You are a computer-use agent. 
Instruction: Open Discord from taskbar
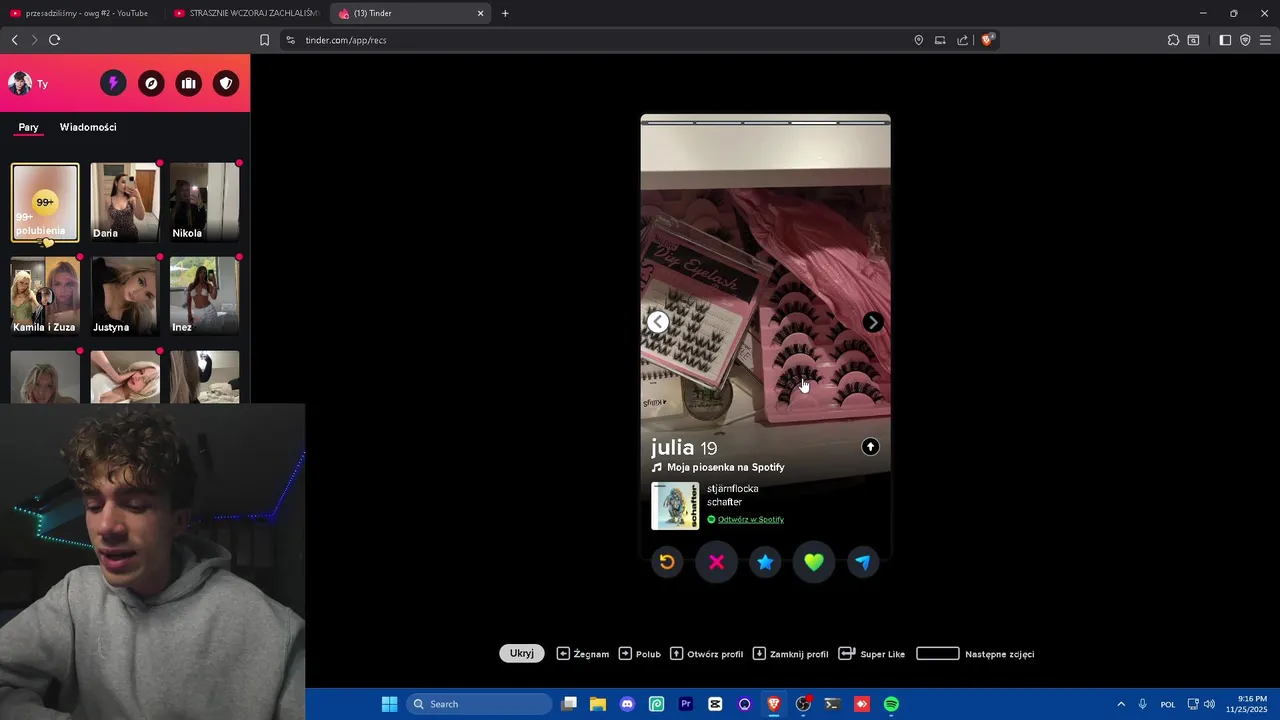pos(627,704)
